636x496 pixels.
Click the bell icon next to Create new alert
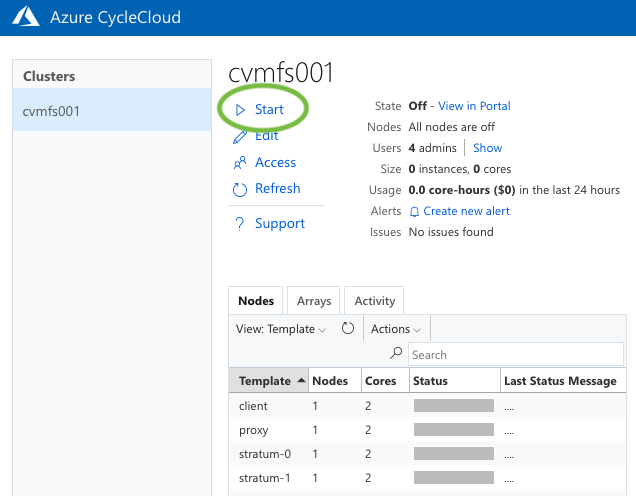click(x=414, y=212)
